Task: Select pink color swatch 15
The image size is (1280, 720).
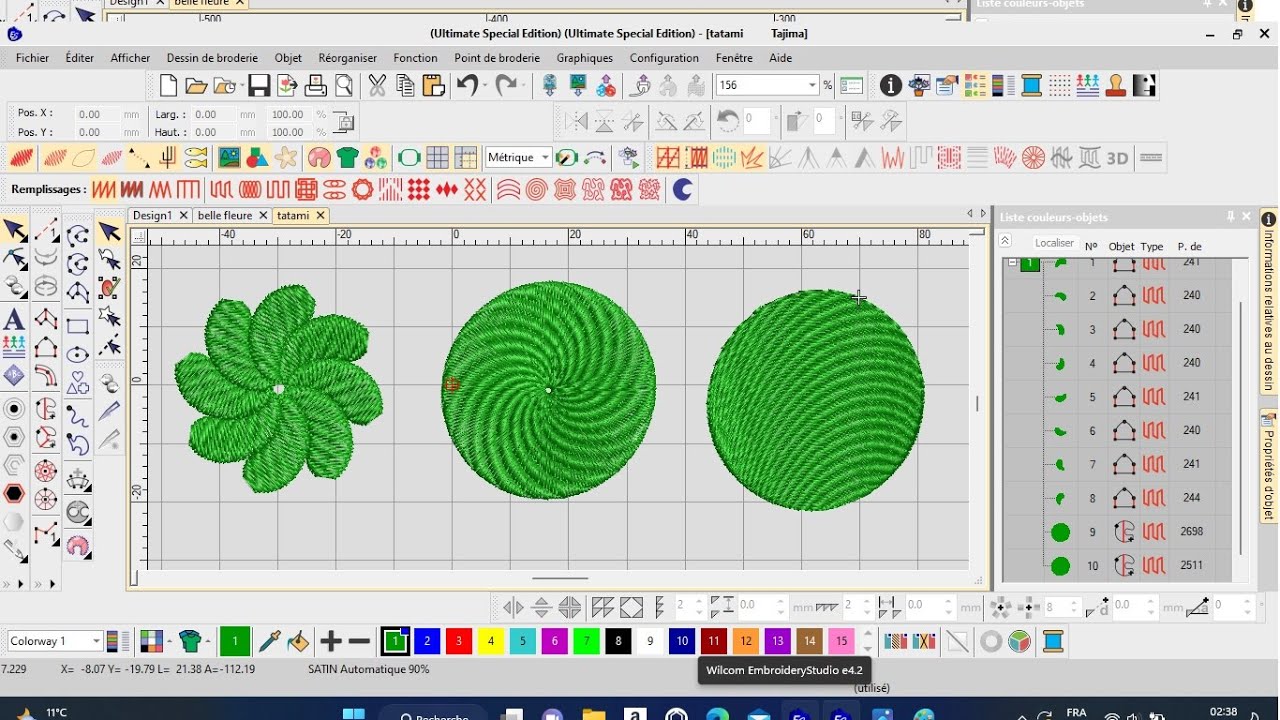Action: point(842,641)
